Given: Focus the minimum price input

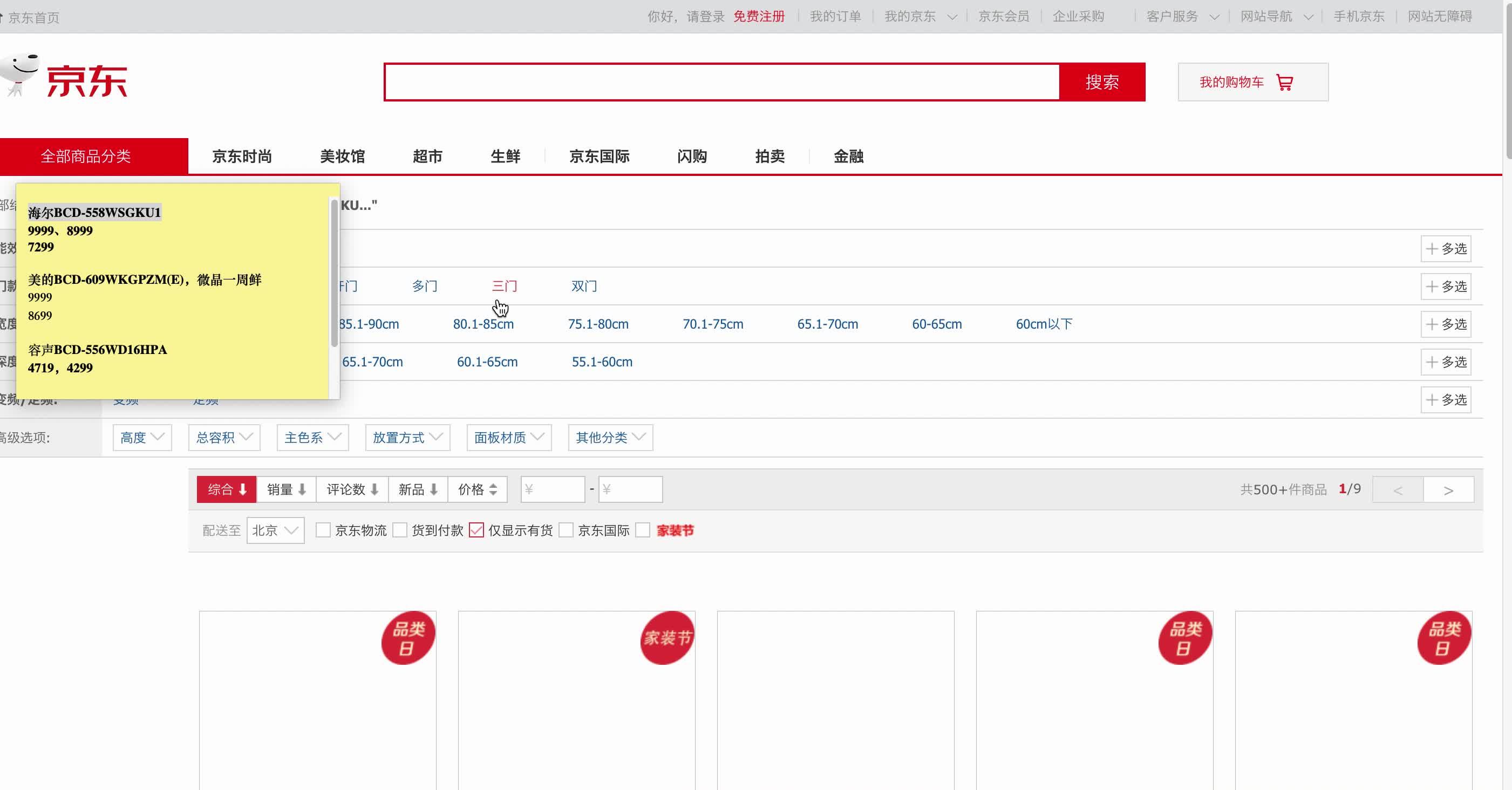Looking at the screenshot, I should (553, 489).
